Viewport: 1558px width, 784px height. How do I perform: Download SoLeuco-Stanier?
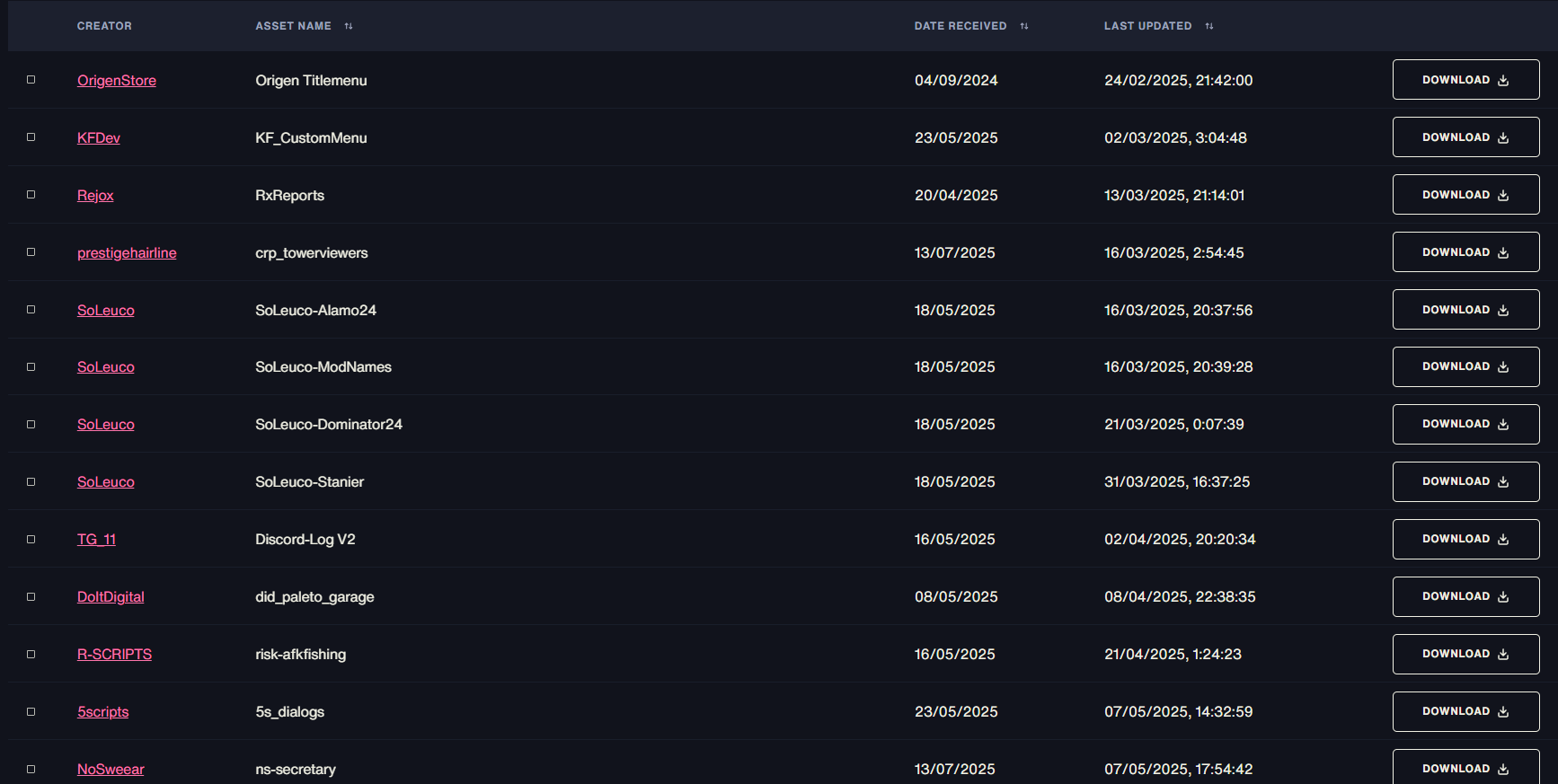point(1465,481)
